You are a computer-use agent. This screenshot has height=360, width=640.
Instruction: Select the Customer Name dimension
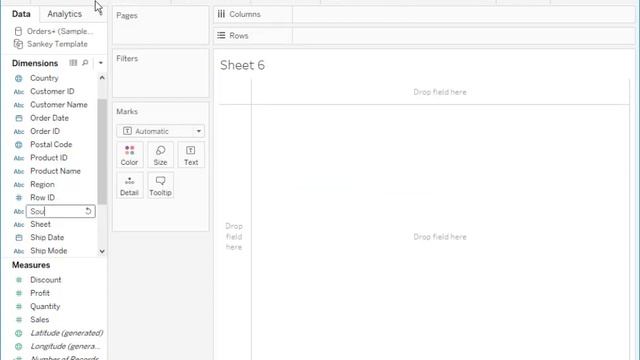click(x=59, y=105)
